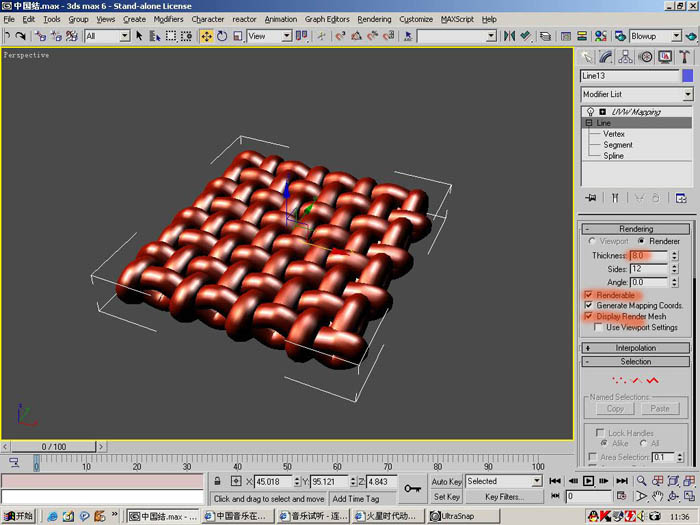Click the Undo arrow icon
This screenshot has width=700, height=525.
(7, 36)
